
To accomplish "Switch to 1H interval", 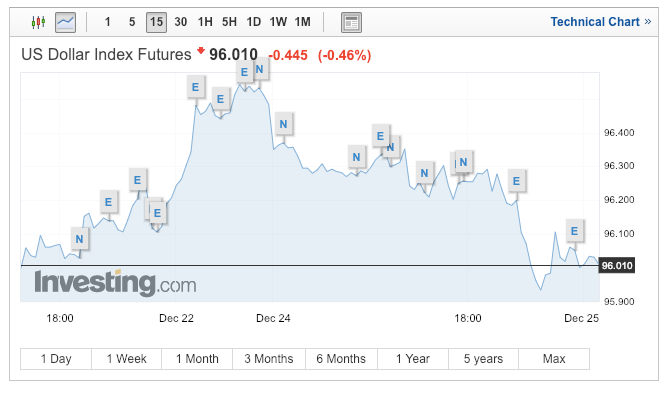I will pyautogui.click(x=205, y=22).
